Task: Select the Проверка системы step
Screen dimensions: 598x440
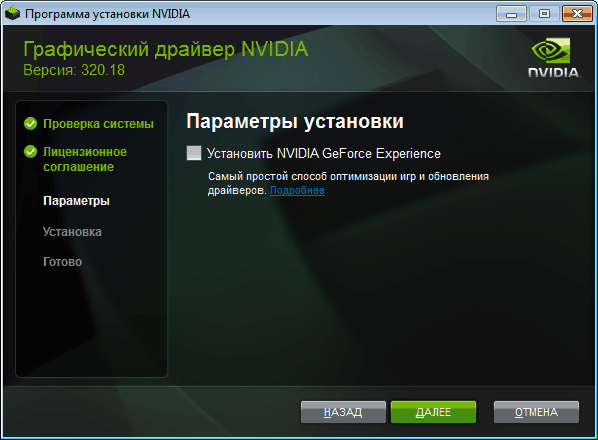Action: coord(98,124)
